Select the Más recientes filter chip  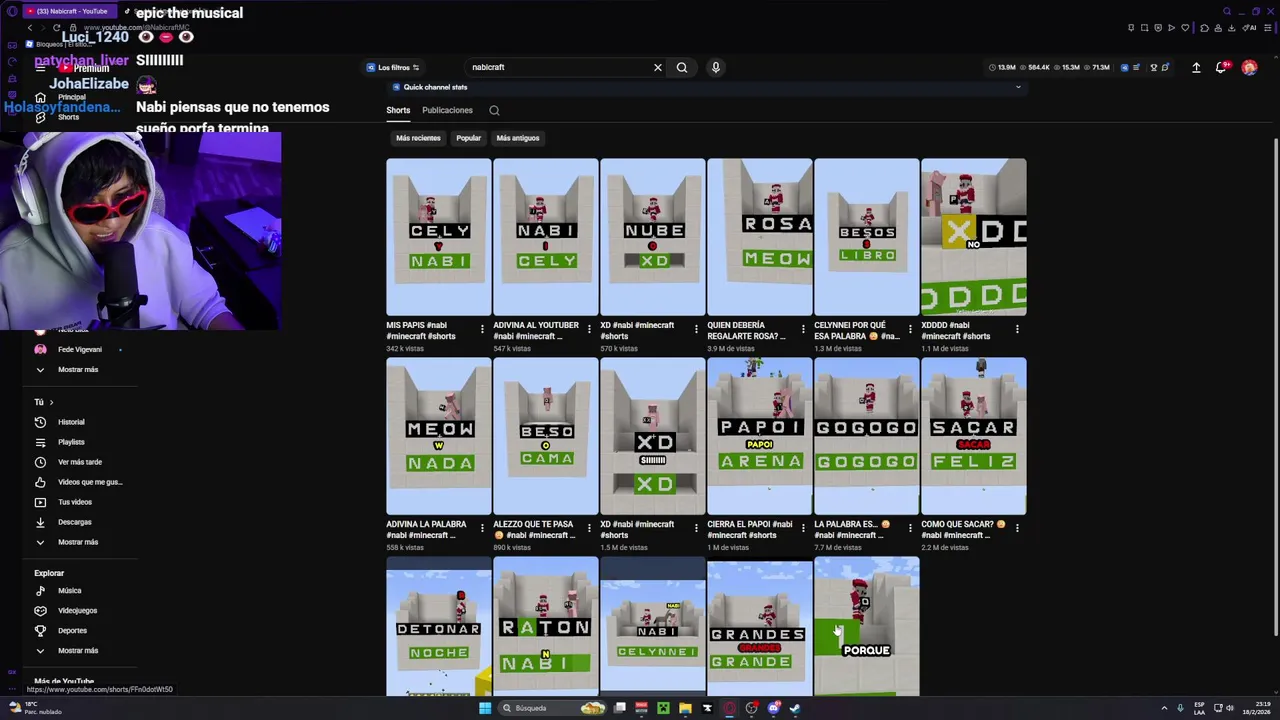click(x=418, y=138)
